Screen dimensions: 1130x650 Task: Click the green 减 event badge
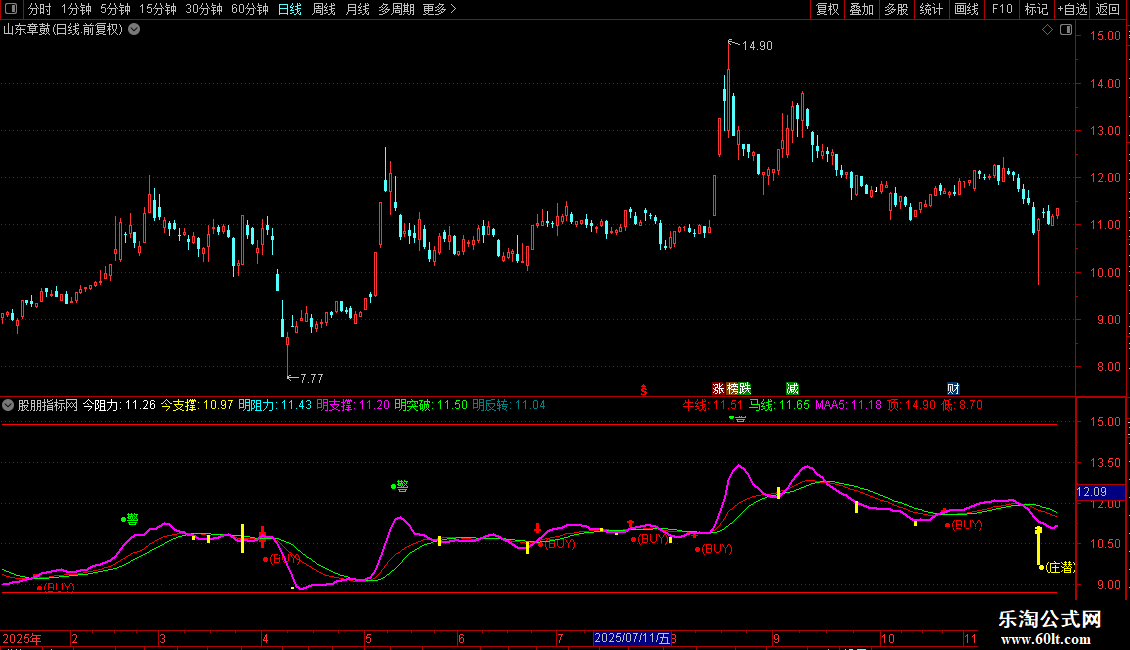pyautogui.click(x=792, y=389)
